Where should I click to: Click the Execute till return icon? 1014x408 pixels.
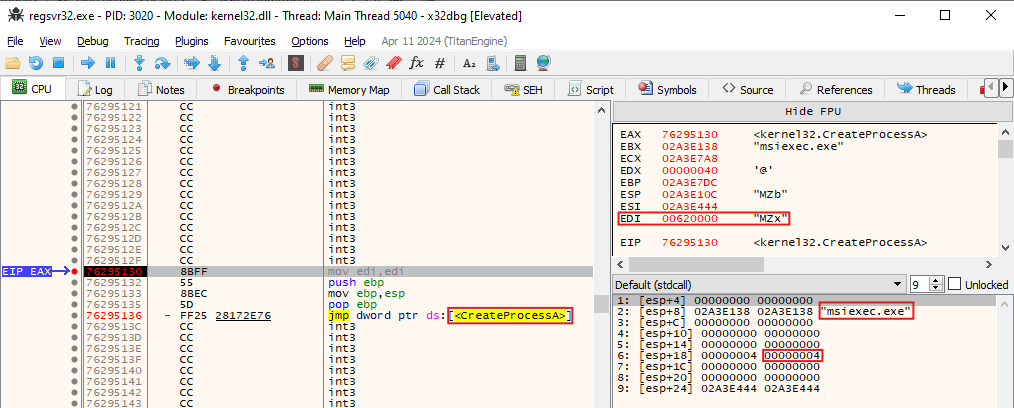pos(243,63)
